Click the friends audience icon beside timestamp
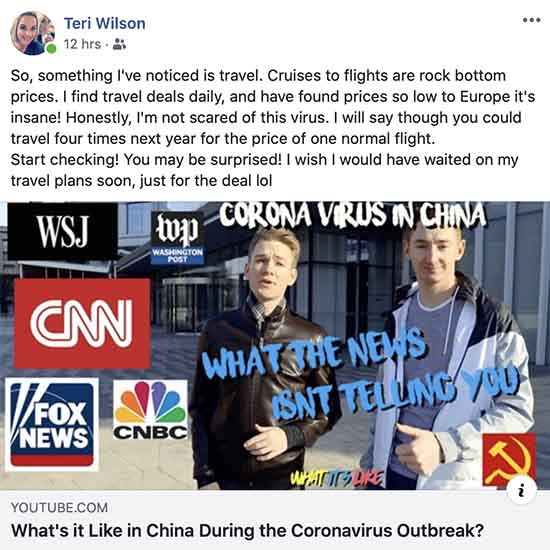 pyautogui.click(x=119, y=44)
